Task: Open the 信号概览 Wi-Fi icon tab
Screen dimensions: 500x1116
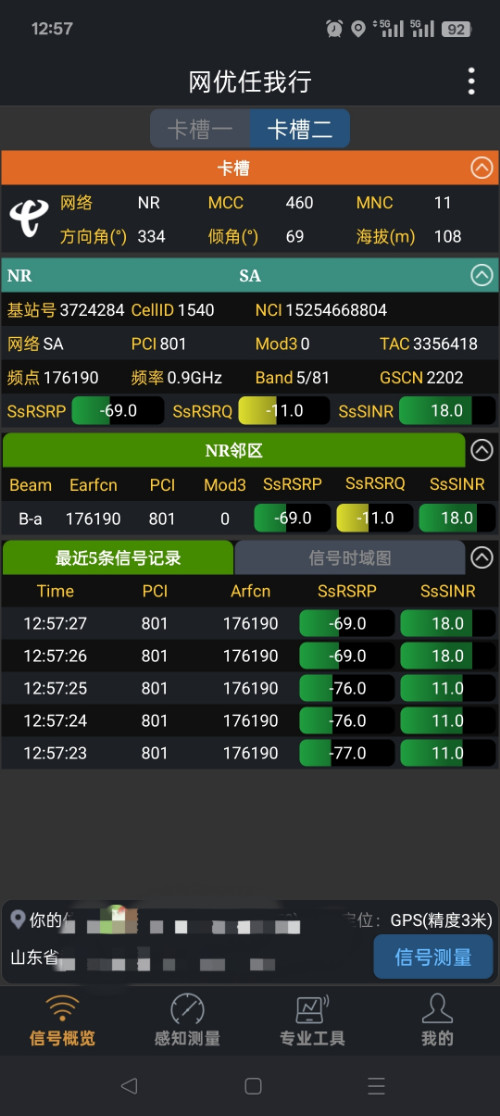Action: [62, 1020]
